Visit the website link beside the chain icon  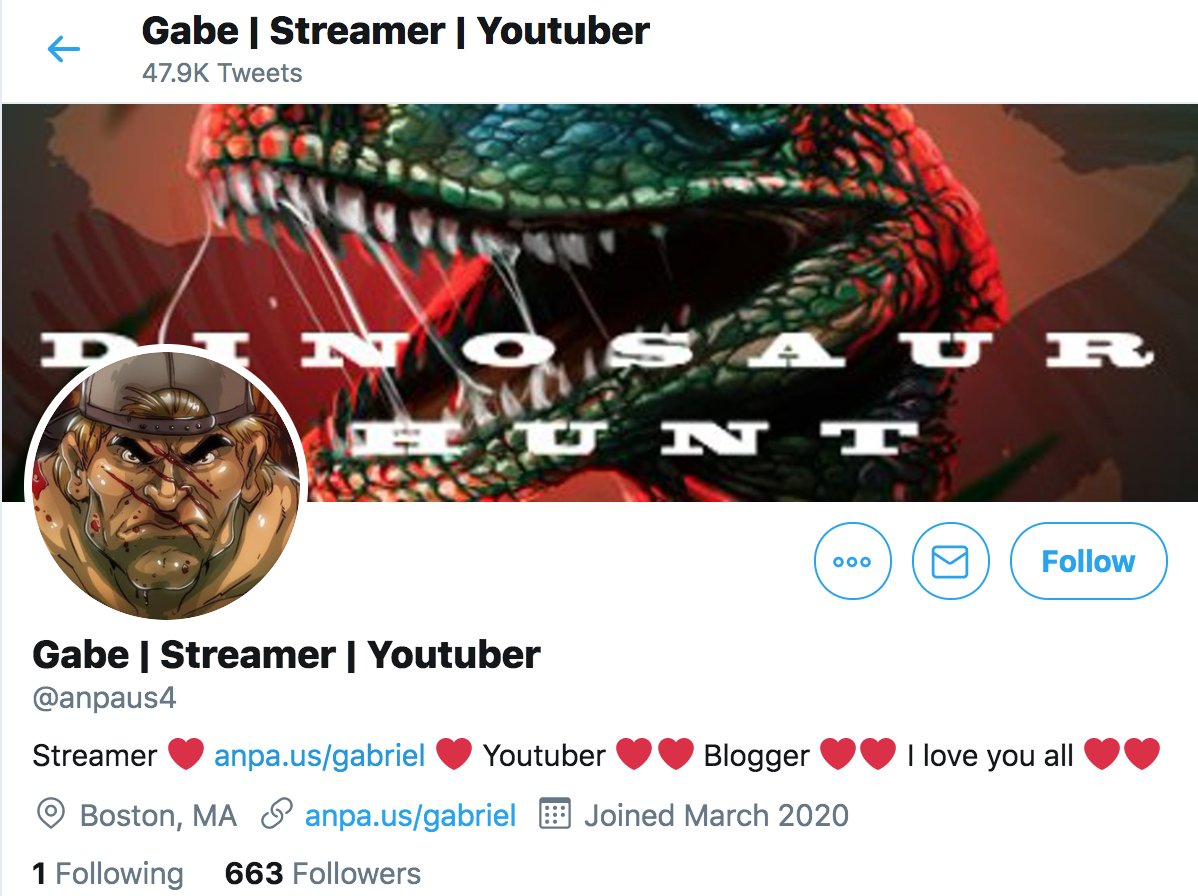pos(410,815)
